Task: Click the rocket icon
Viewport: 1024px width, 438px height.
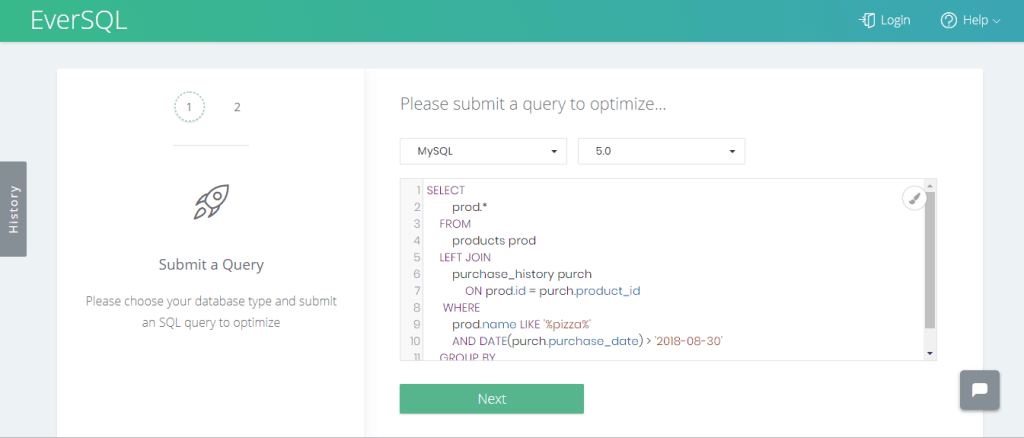Action: (211, 202)
